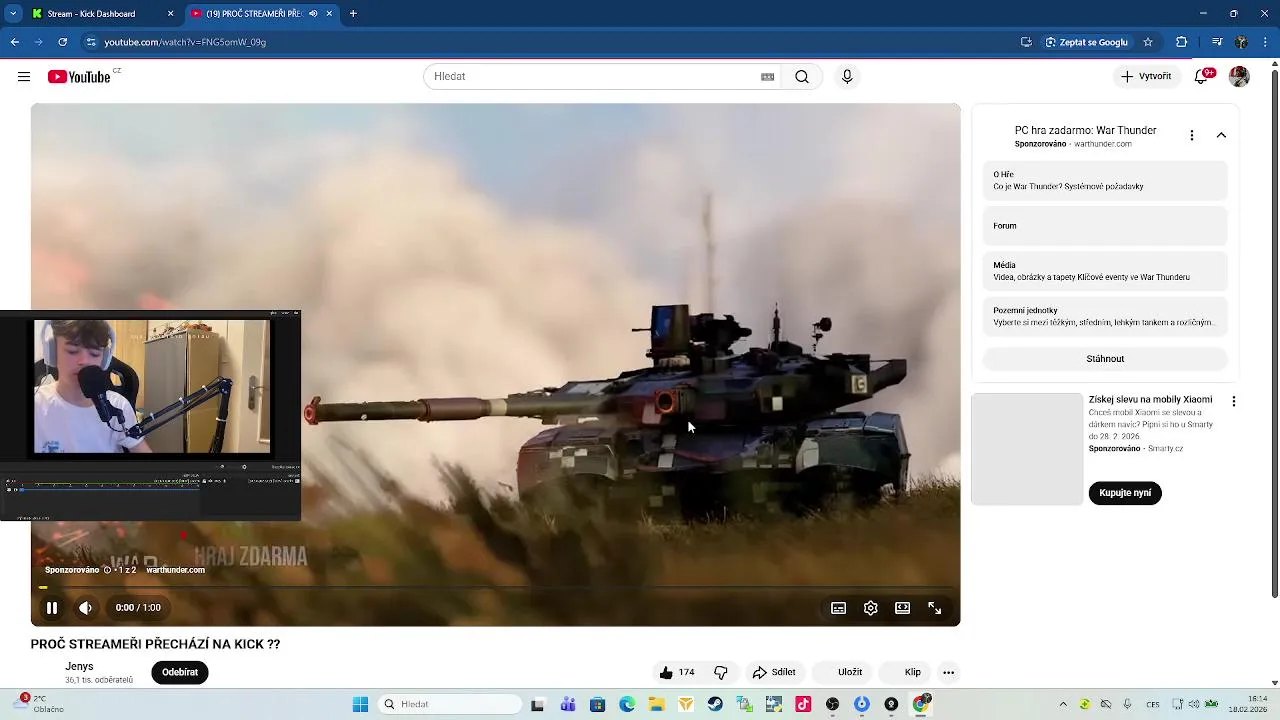Open the video player settings gear
This screenshot has width=1280, height=720.
click(871, 608)
